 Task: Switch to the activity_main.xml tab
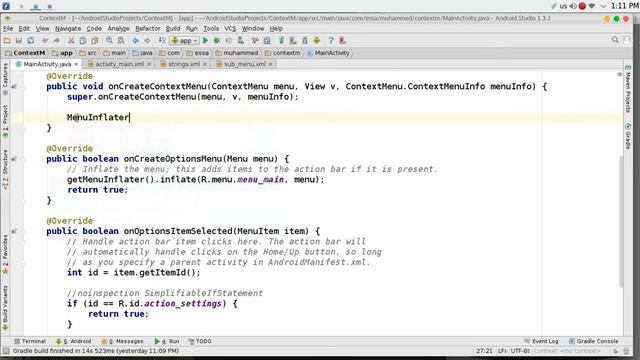pos(119,64)
